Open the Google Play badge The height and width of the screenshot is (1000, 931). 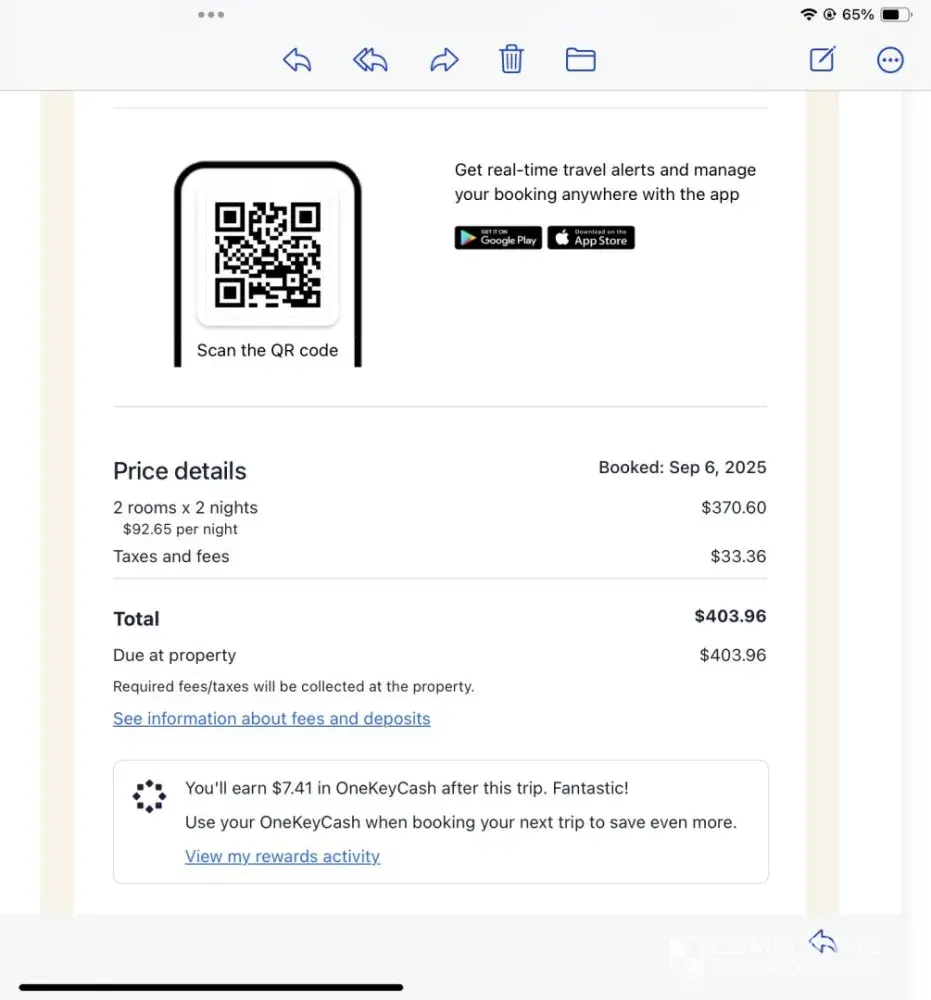498,238
